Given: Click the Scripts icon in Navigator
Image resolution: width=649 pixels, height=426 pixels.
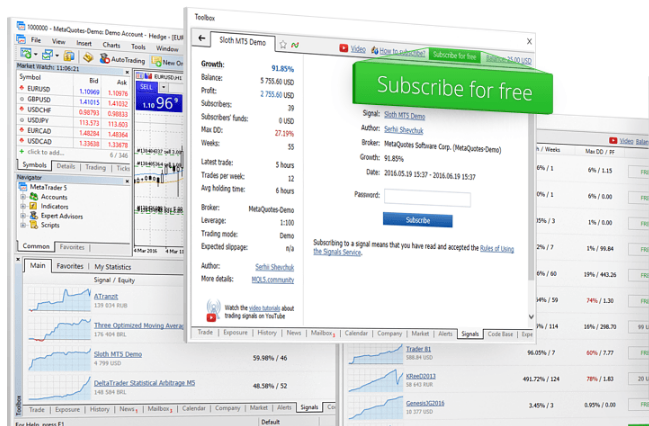Looking at the screenshot, I should [x=34, y=225].
